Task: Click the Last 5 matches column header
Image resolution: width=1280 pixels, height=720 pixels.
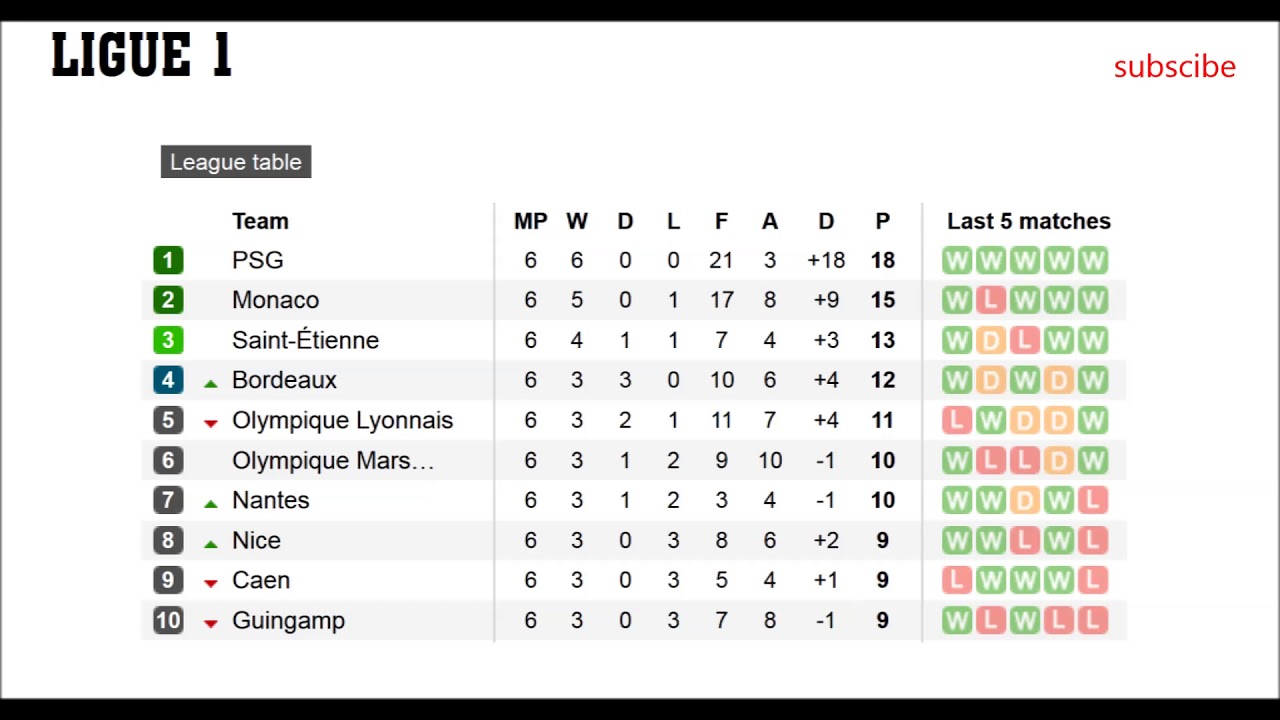Action: 1028,221
